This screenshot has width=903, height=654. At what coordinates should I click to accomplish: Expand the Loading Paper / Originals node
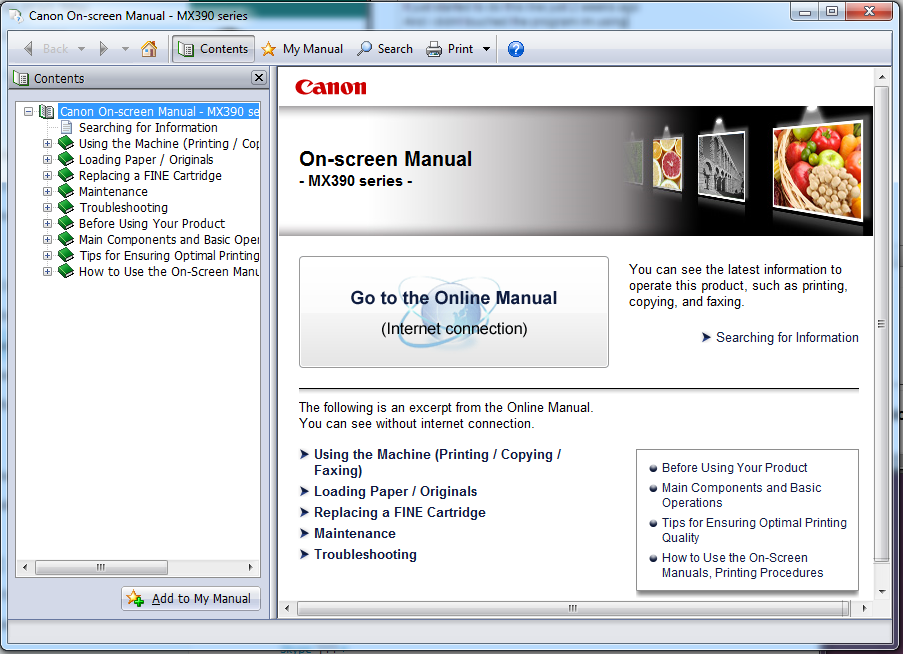click(48, 159)
